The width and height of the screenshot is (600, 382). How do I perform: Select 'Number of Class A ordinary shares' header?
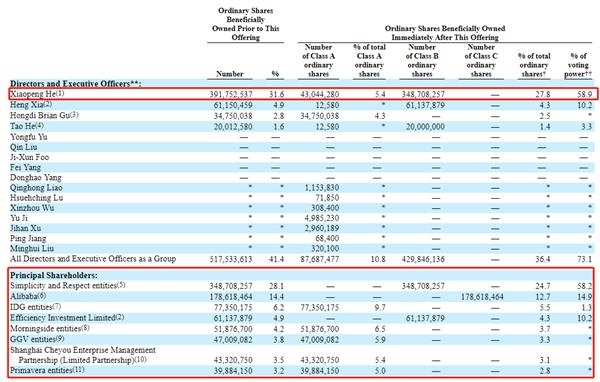pyautogui.click(x=318, y=60)
